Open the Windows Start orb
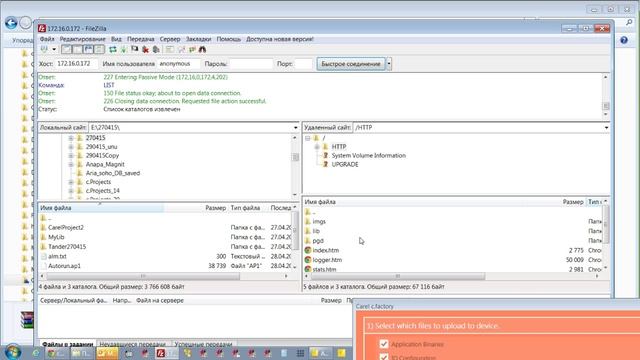This screenshot has height=360, width=640. [13, 352]
